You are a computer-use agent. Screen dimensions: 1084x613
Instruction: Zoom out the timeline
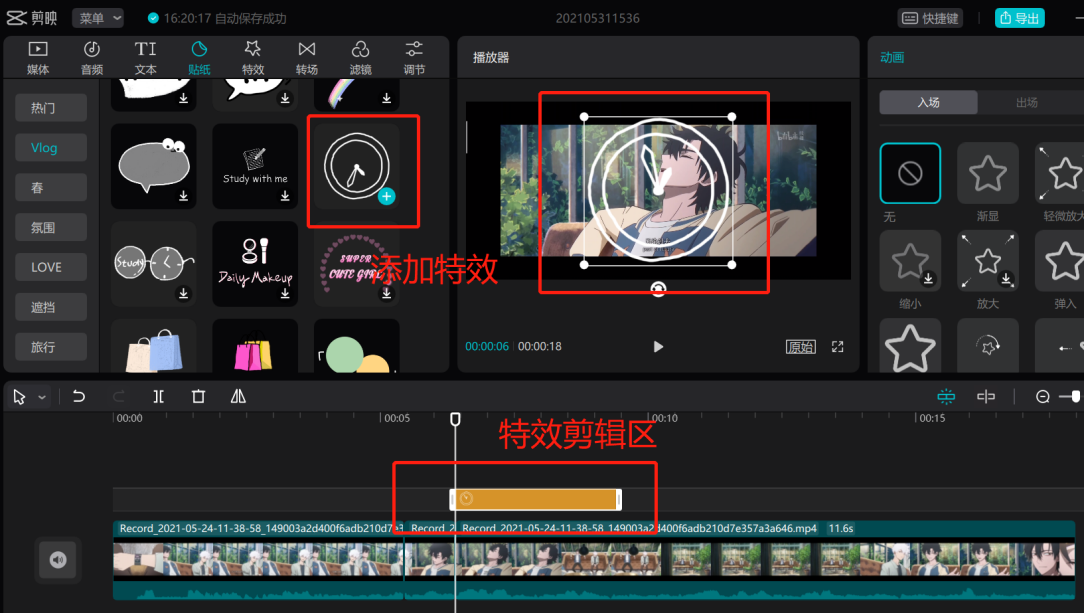1043,397
